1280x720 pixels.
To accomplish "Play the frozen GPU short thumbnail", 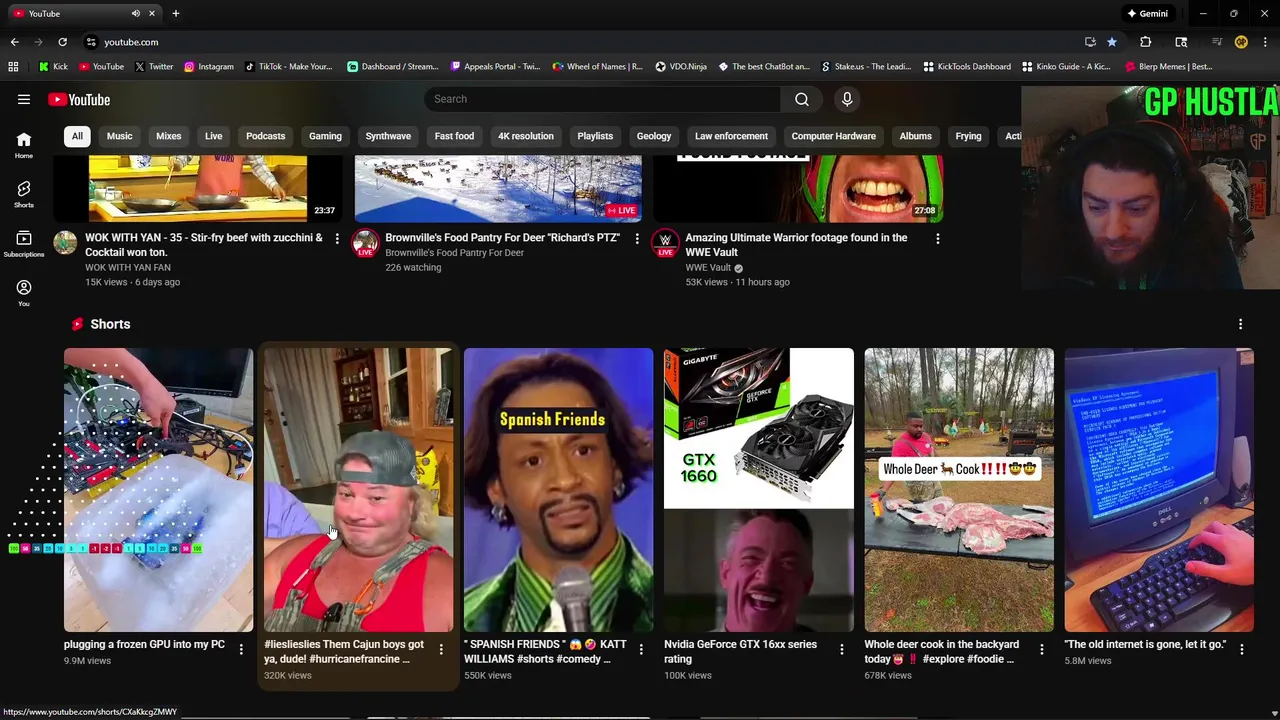I will (159, 490).
